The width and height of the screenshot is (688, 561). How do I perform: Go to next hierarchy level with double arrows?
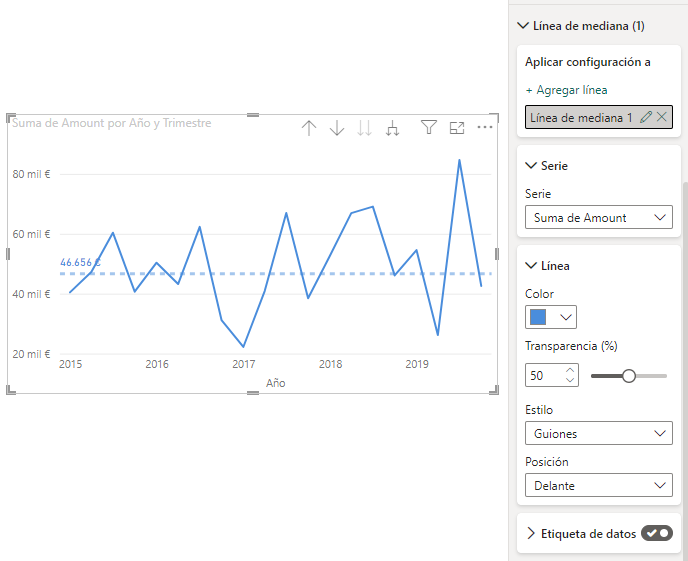[365, 128]
